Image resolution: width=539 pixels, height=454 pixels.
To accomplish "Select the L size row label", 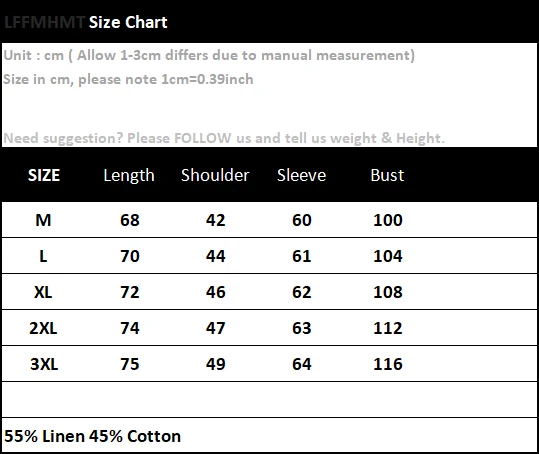I will (x=43, y=256).
